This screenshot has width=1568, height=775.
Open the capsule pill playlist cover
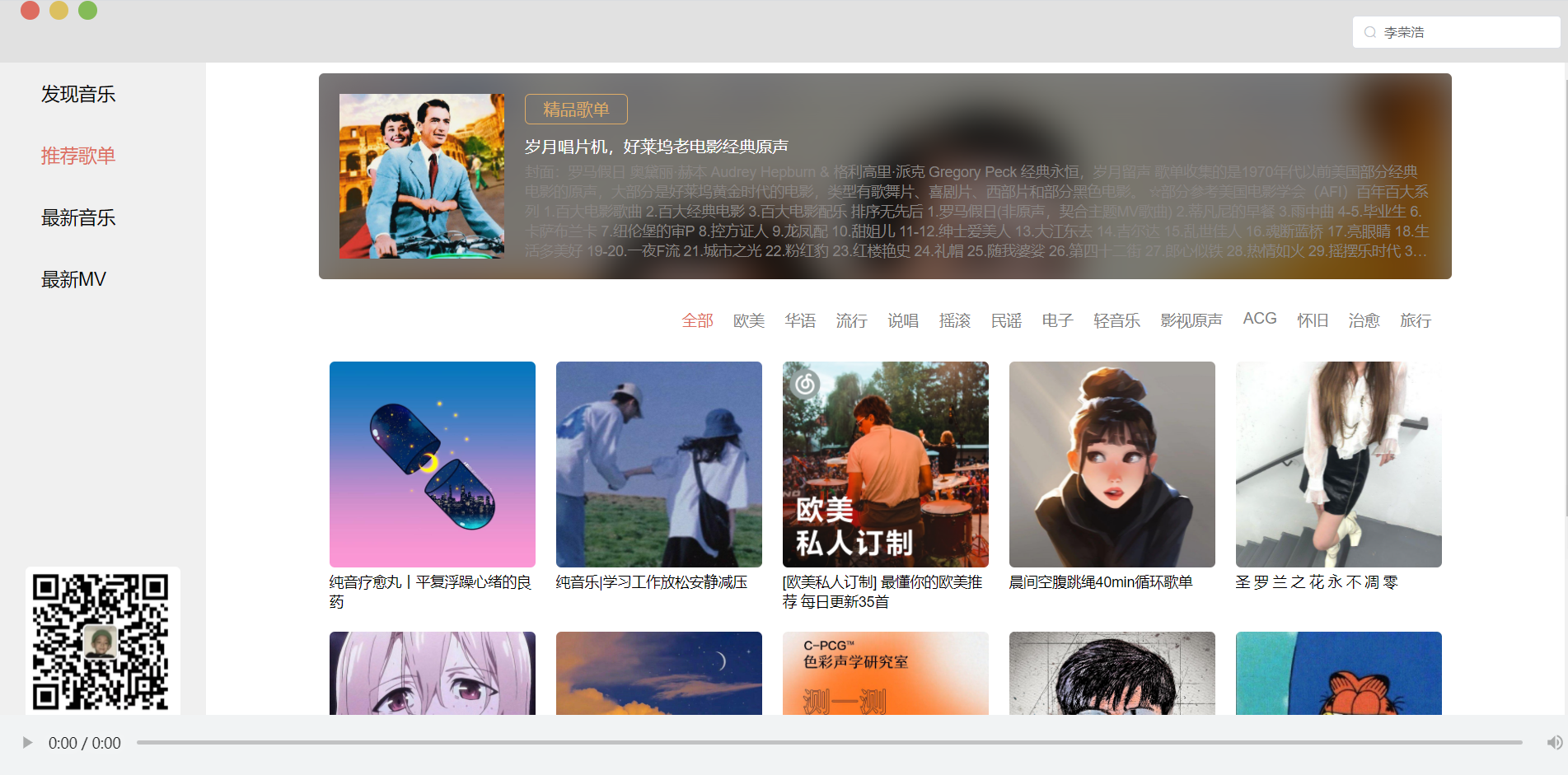coord(433,465)
